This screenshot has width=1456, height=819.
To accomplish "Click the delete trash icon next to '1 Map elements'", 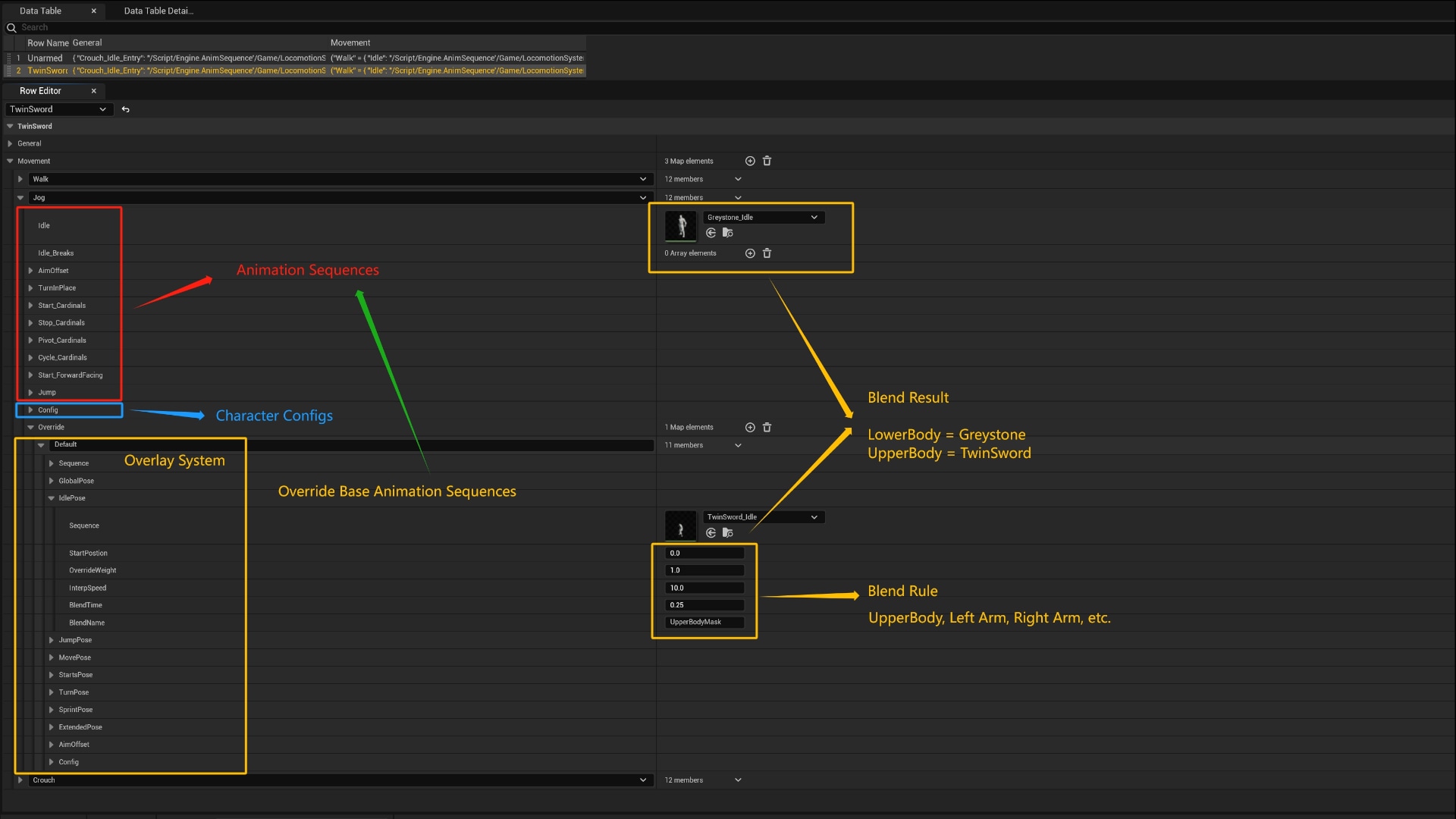I will tap(768, 426).
